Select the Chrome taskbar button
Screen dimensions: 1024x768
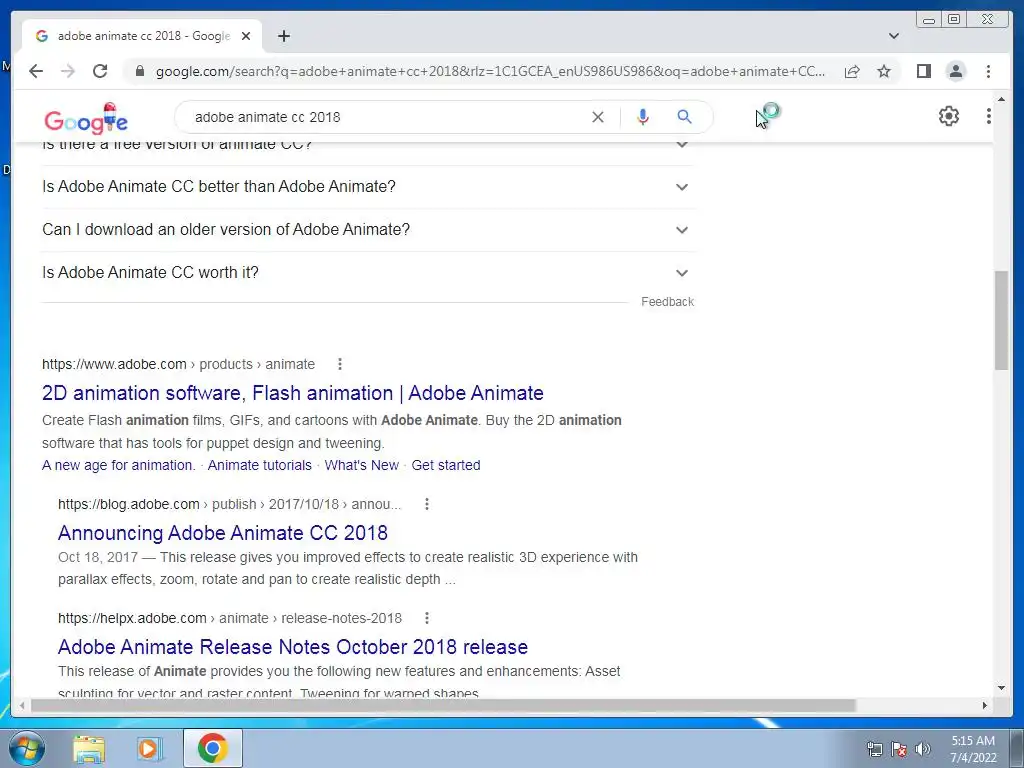click(x=213, y=748)
